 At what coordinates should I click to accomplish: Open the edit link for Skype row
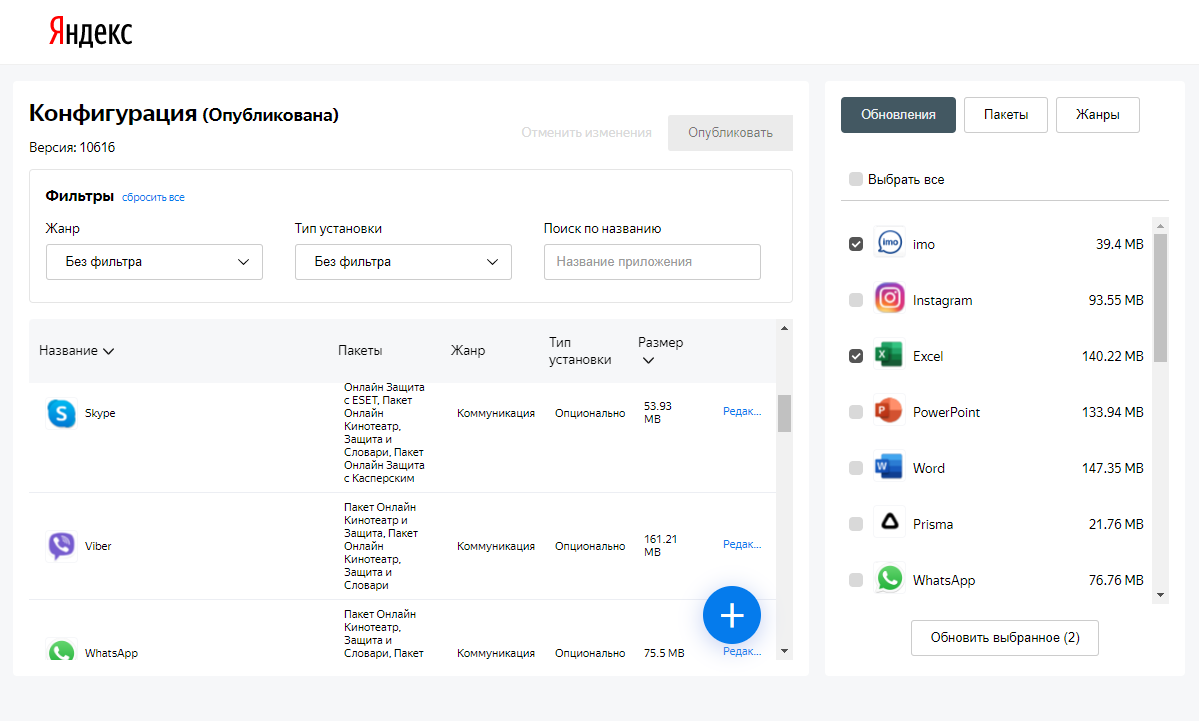tap(742, 411)
